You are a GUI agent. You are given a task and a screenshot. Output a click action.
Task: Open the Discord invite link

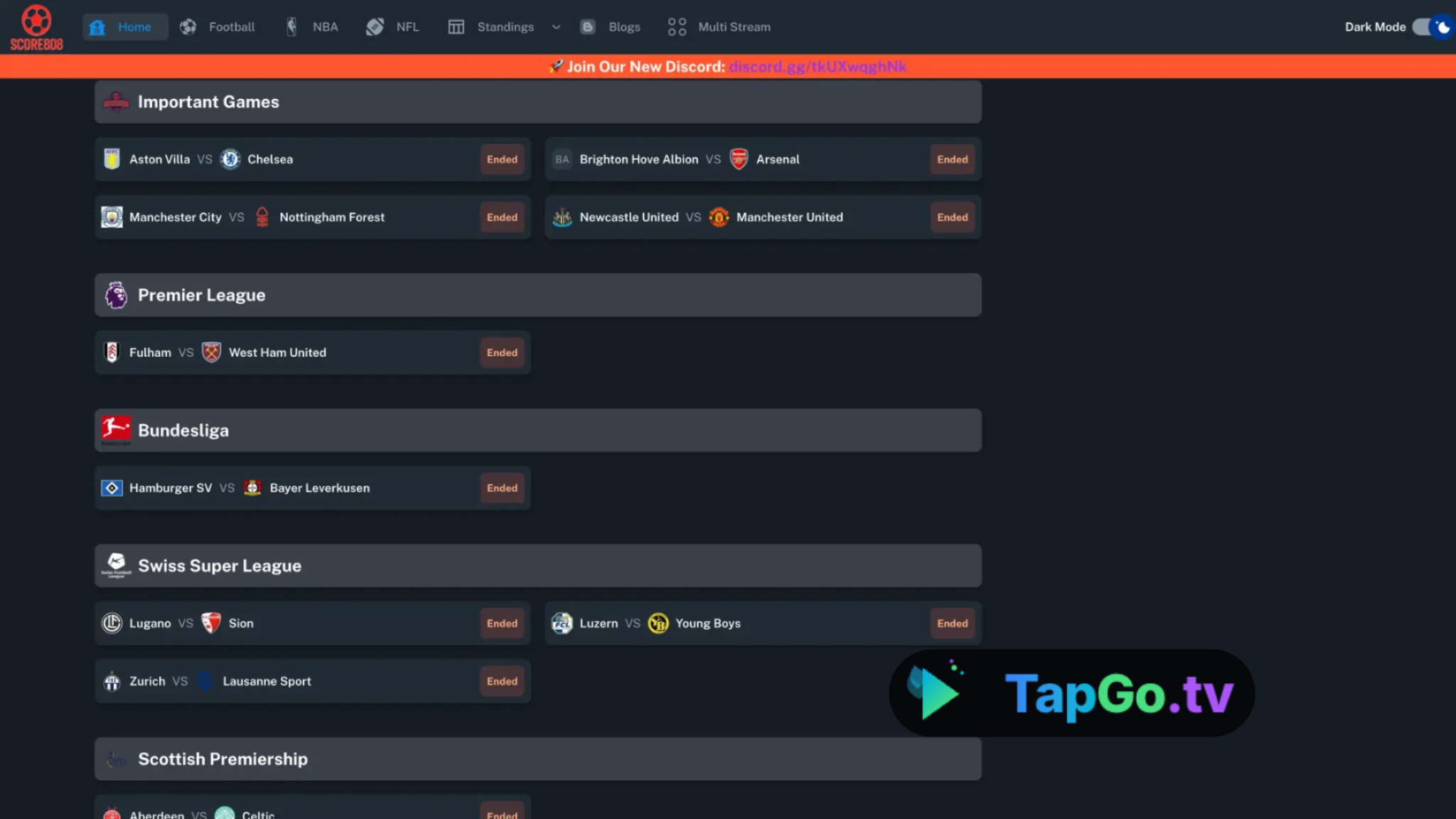point(818,67)
